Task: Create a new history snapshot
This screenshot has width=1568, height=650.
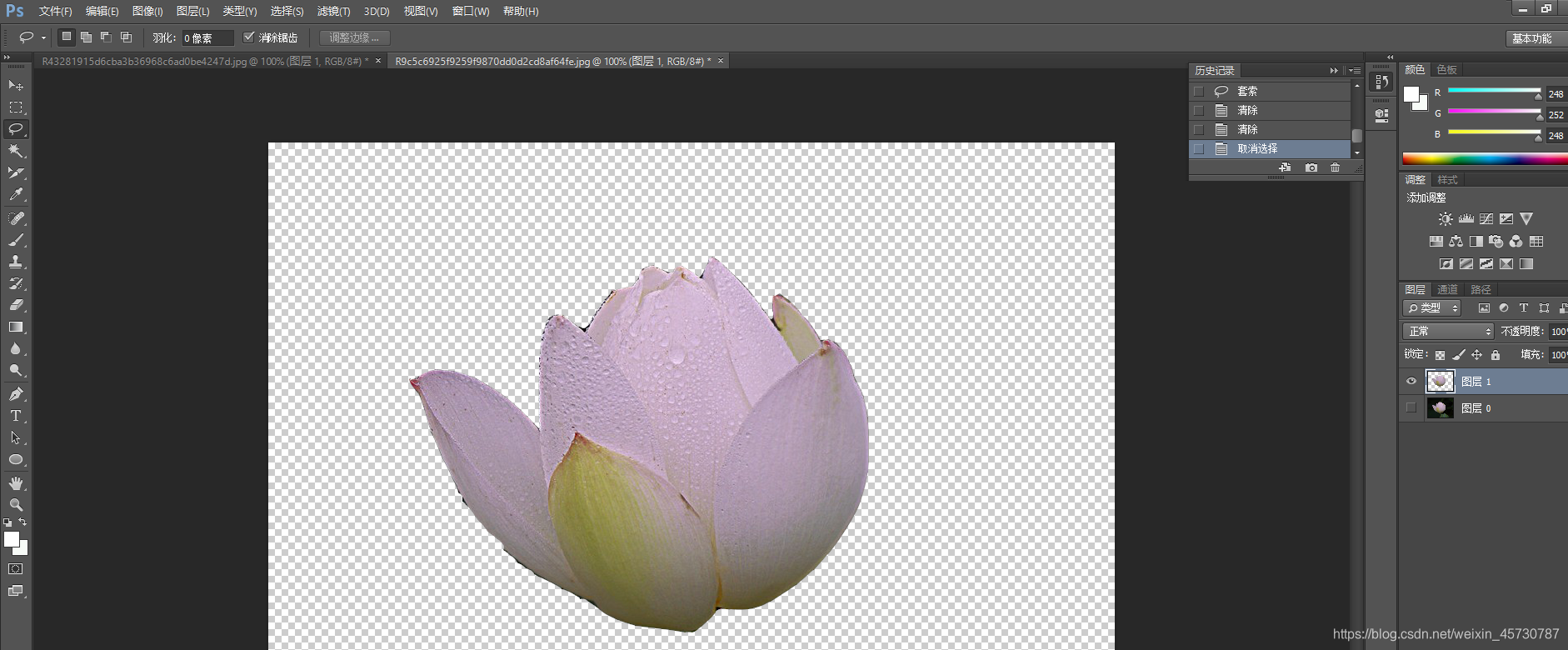Action: (1311, 167)
